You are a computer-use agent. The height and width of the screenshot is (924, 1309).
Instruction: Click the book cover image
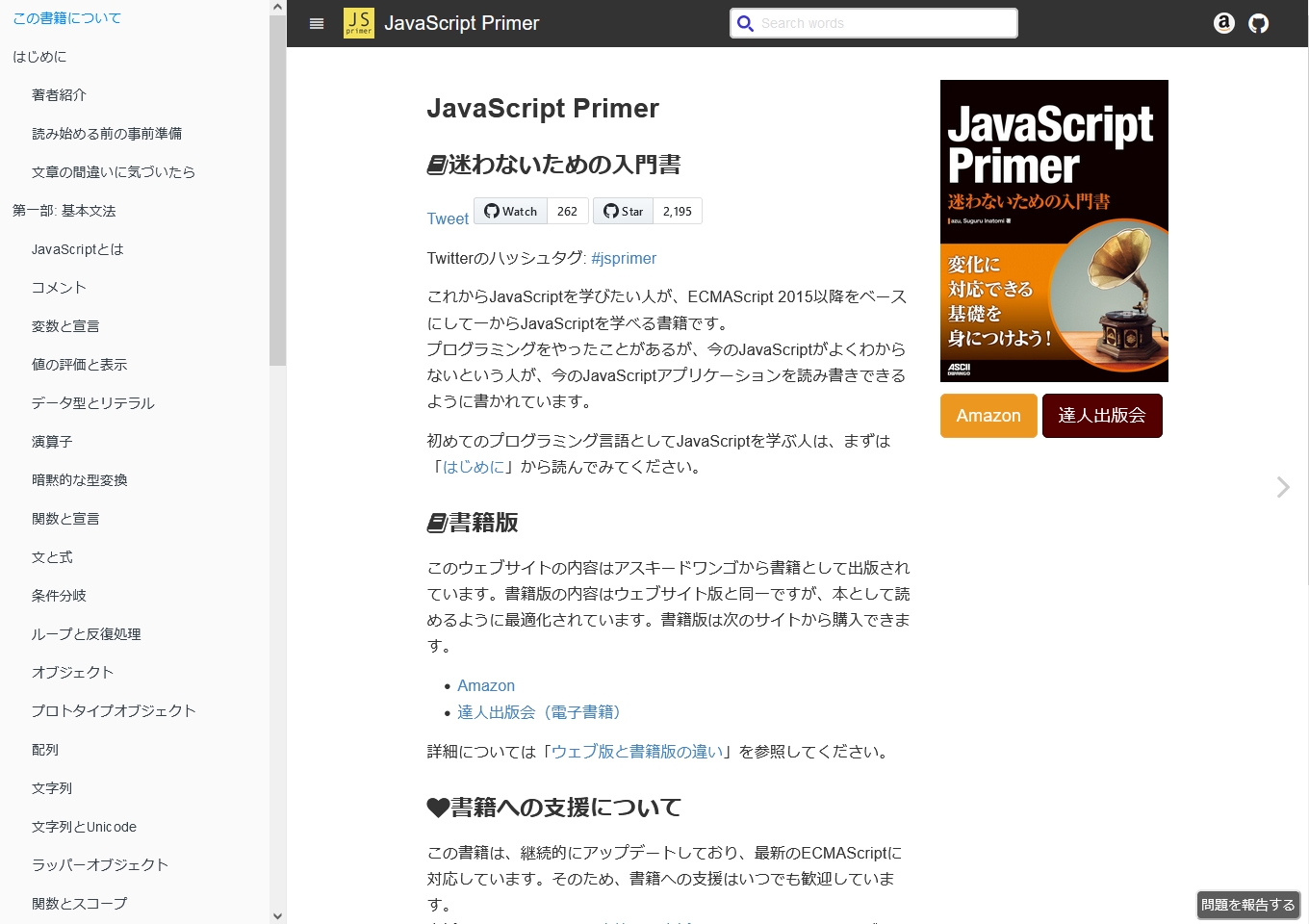(1054, 231)
